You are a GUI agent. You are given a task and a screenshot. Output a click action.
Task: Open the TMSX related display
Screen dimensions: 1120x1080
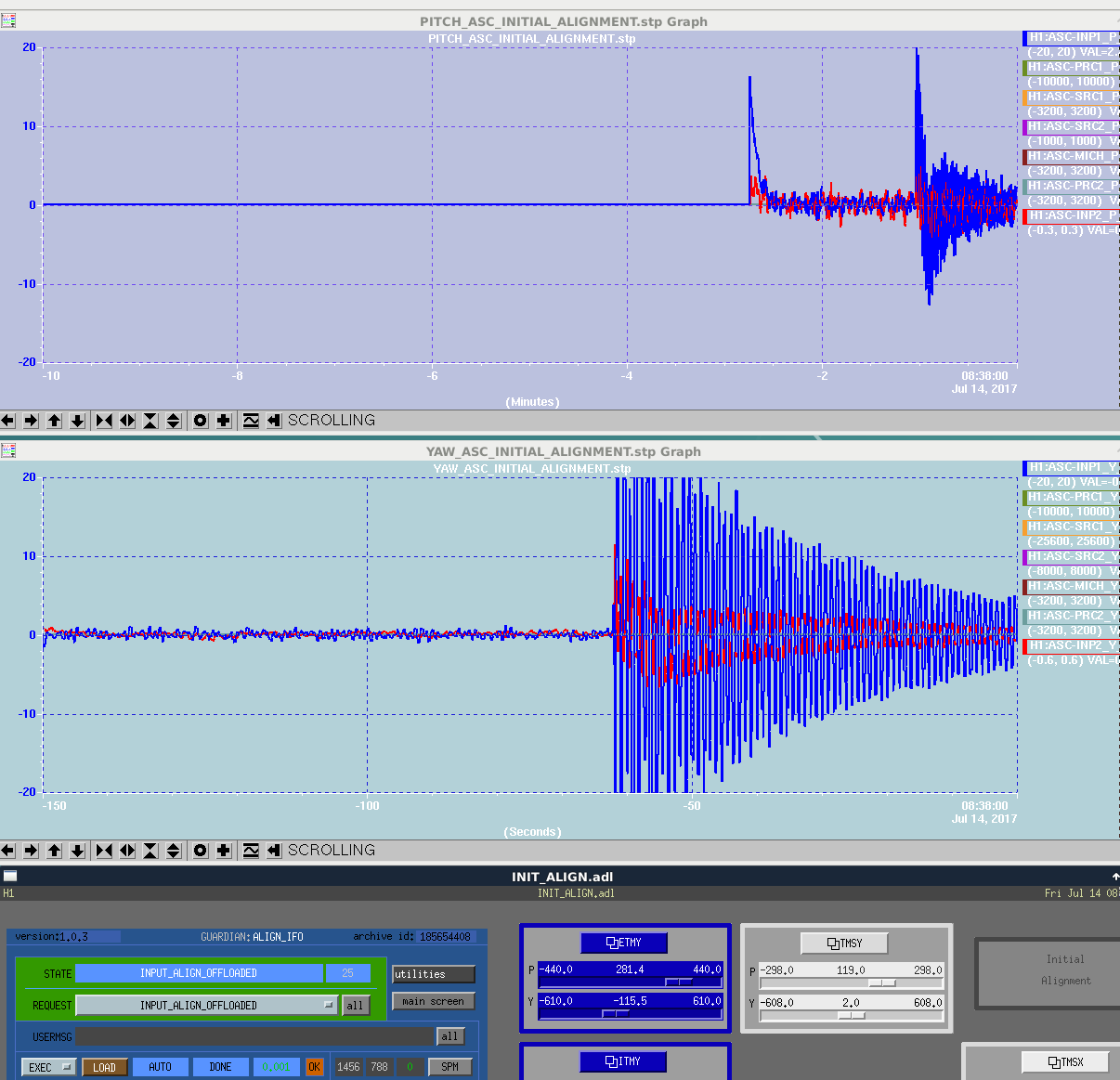(1065, 1062)
